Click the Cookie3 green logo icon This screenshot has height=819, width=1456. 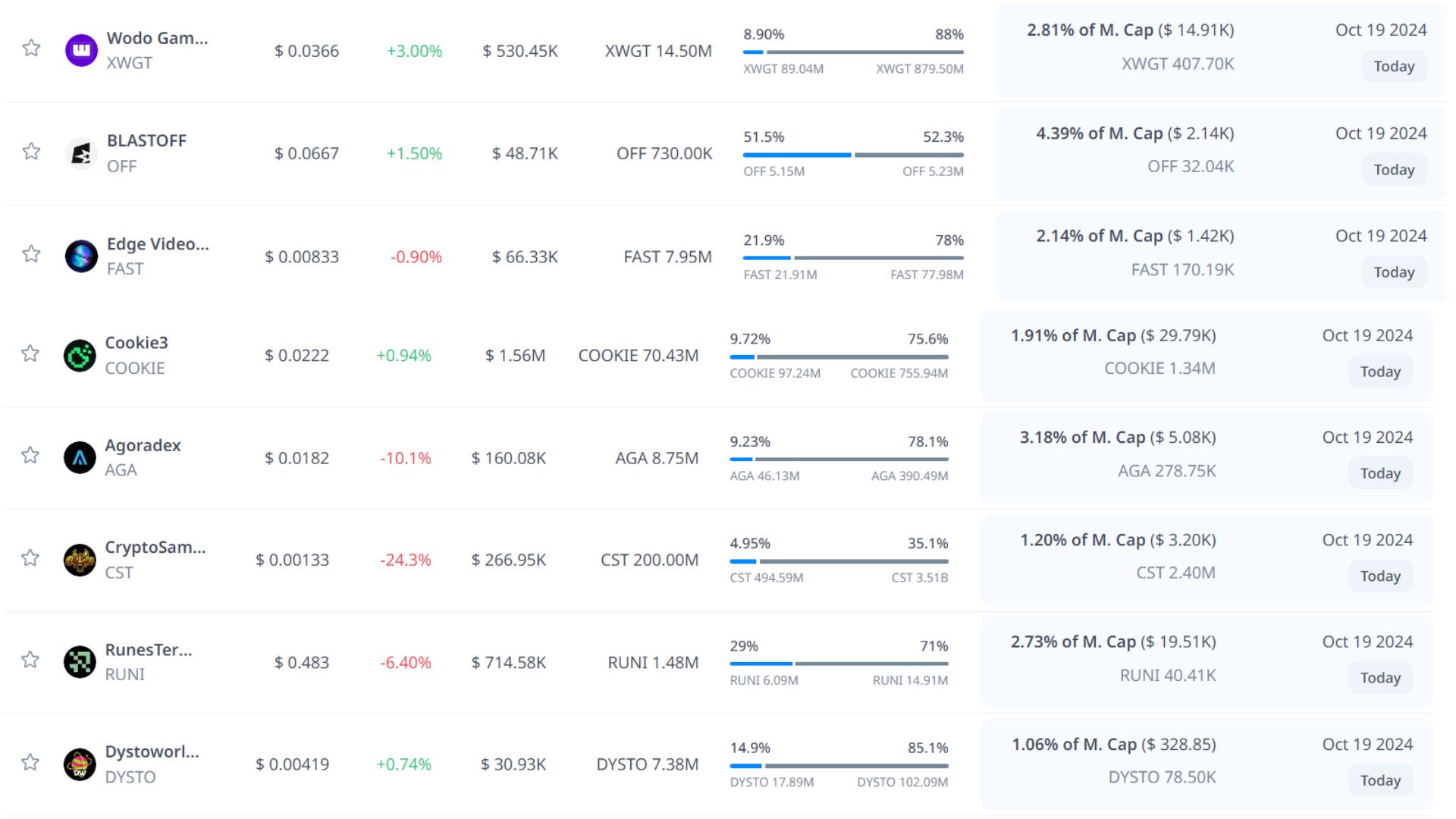[x=80, y=356]
